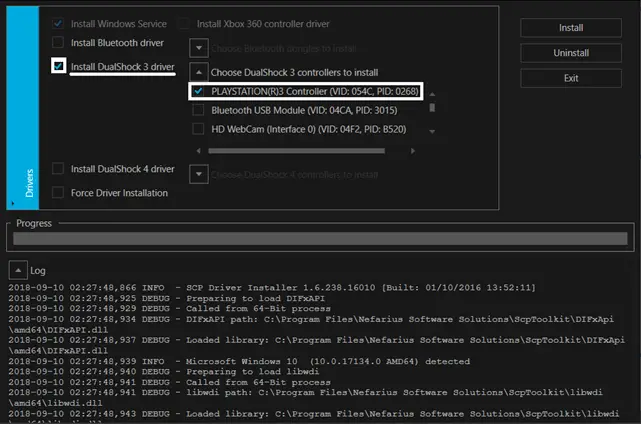641x424 pixels.
Task: Check Bluetooth USB Module device
Action: tap(198, 110)
